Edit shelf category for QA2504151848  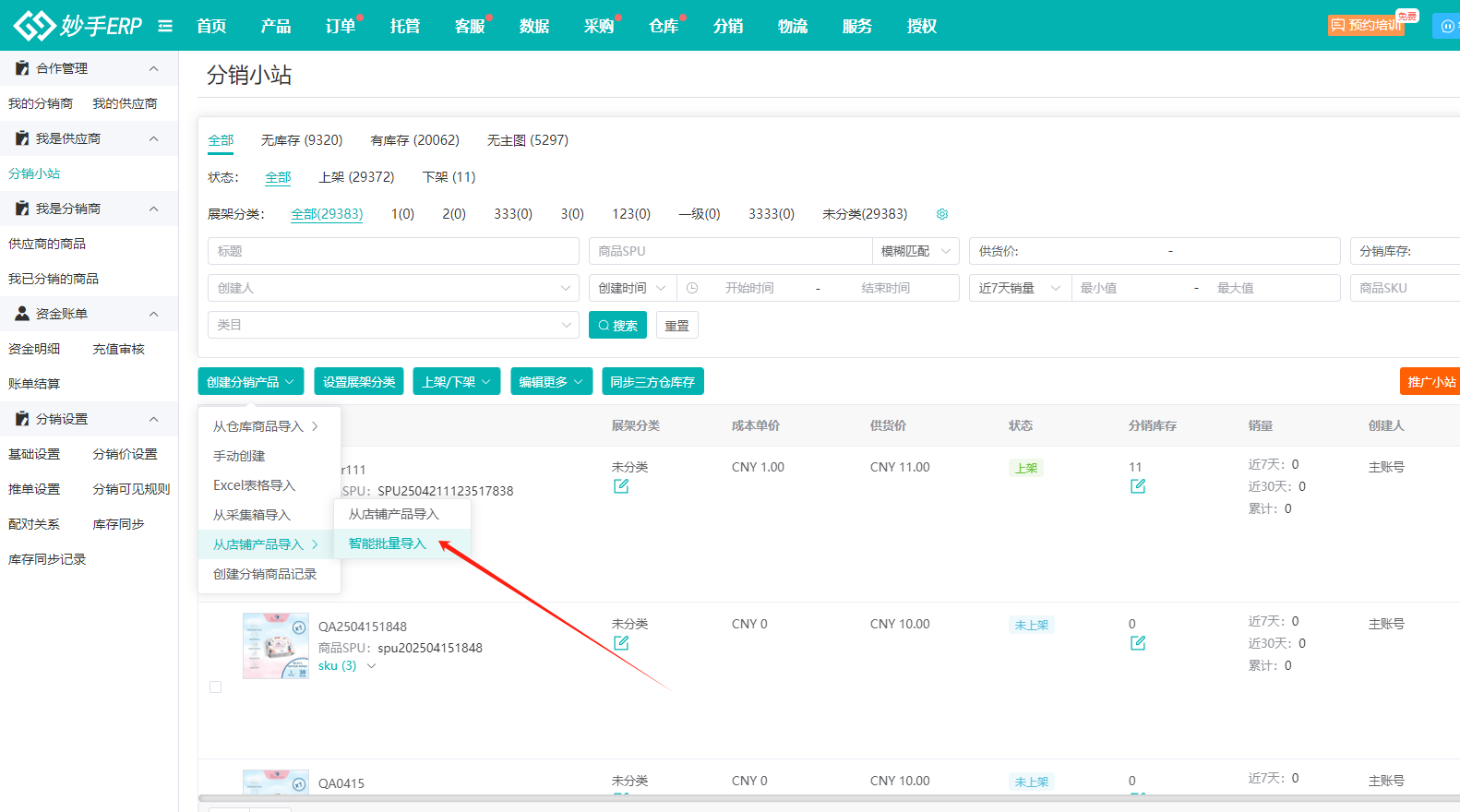621,643
